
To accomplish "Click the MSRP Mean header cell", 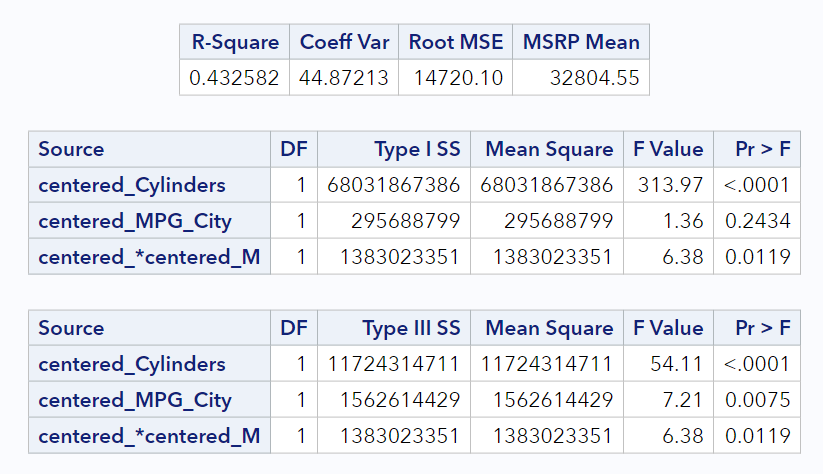I will (x=580, y=43).
